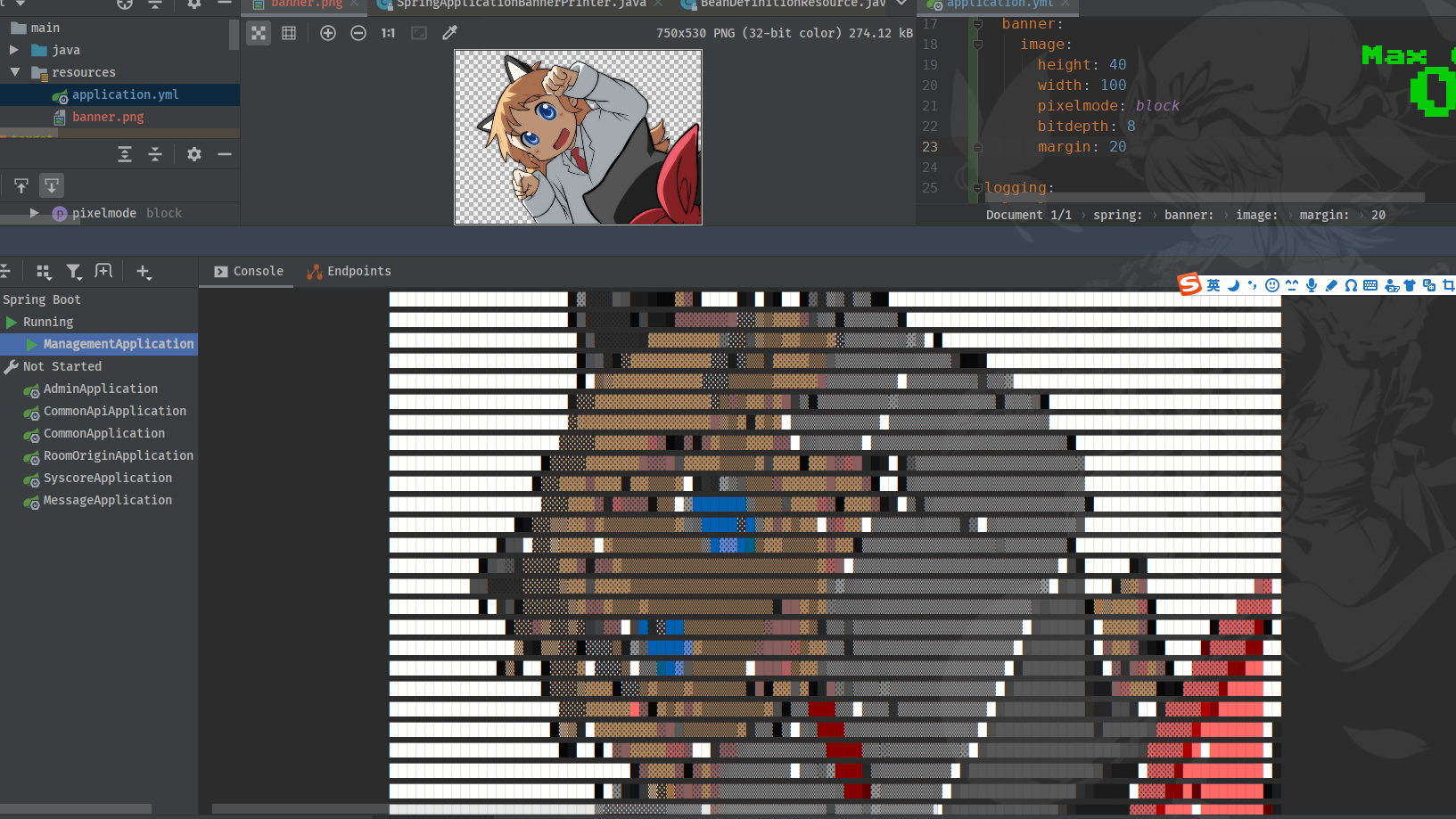
Task: Select AdminApplication in the services list
Action: 100,389
